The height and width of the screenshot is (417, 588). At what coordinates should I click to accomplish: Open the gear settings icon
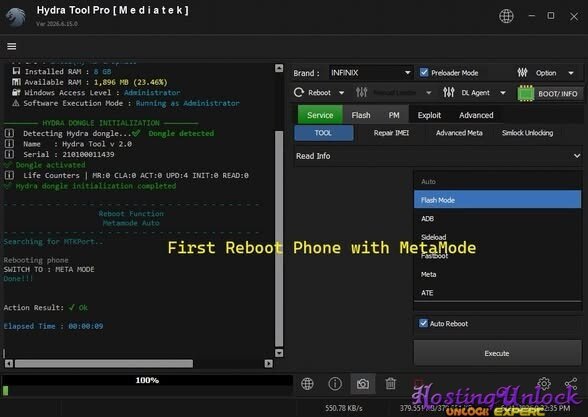tap(544, 383)
